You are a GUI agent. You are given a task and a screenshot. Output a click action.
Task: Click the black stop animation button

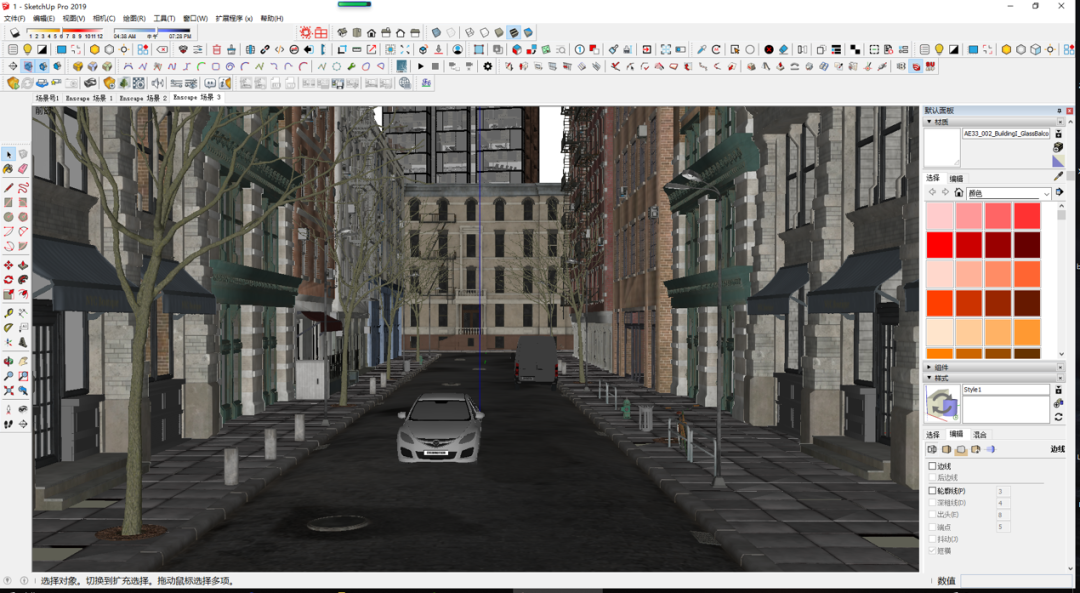[435, 66]
